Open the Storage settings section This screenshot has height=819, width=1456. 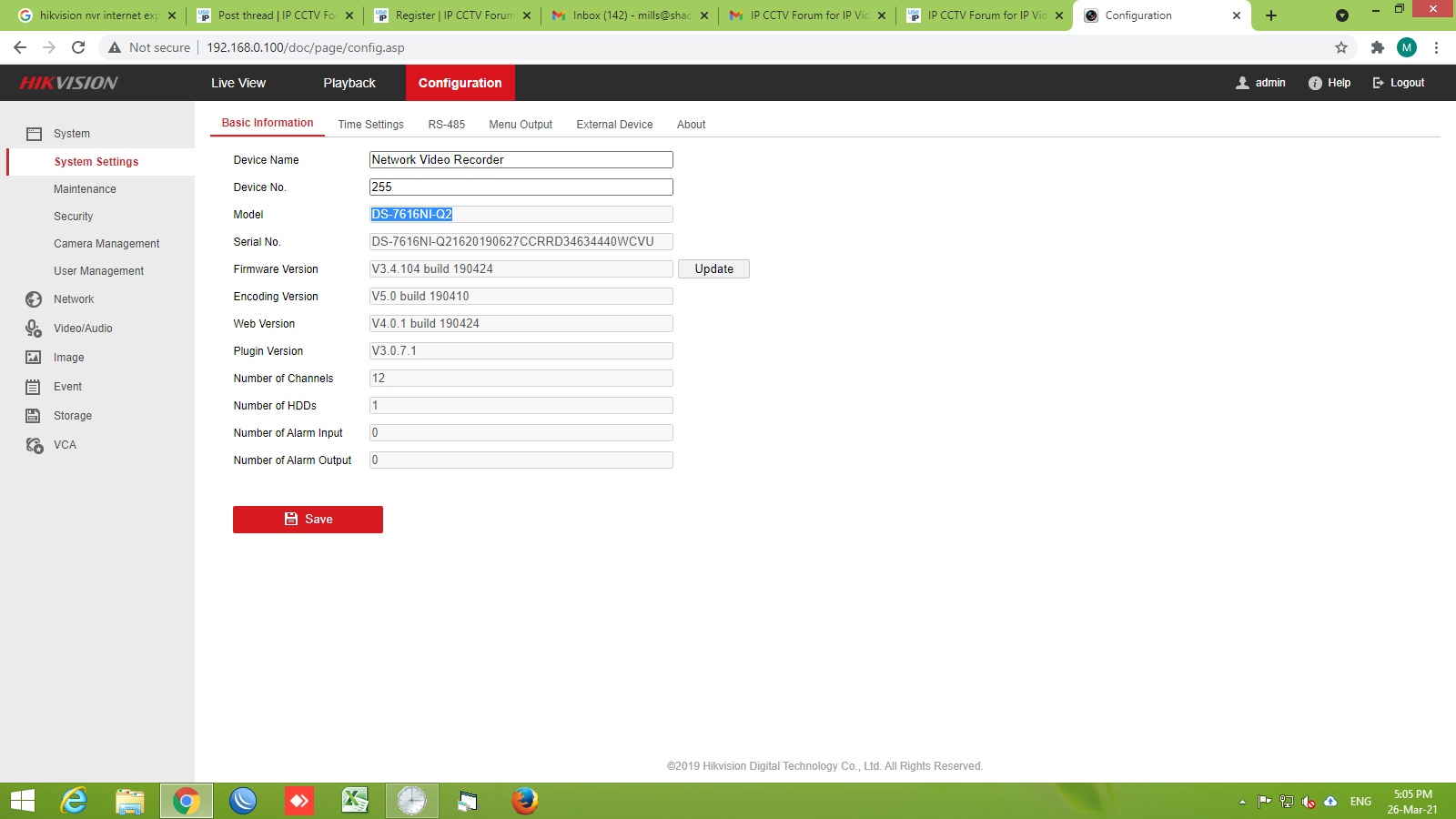(72, 416)
